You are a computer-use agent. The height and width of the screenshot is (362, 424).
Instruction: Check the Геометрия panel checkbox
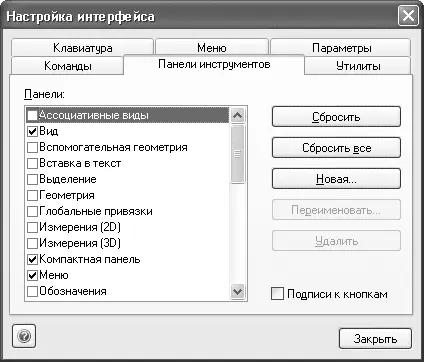pyautogui.click(x=32, y=195)
